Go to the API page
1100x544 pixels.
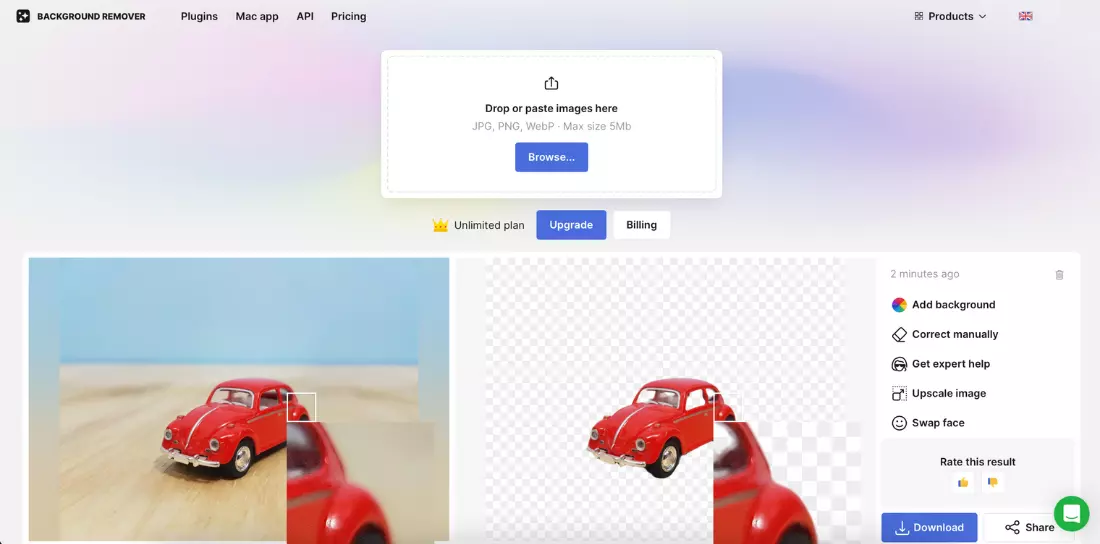click(x=305, y=16)
